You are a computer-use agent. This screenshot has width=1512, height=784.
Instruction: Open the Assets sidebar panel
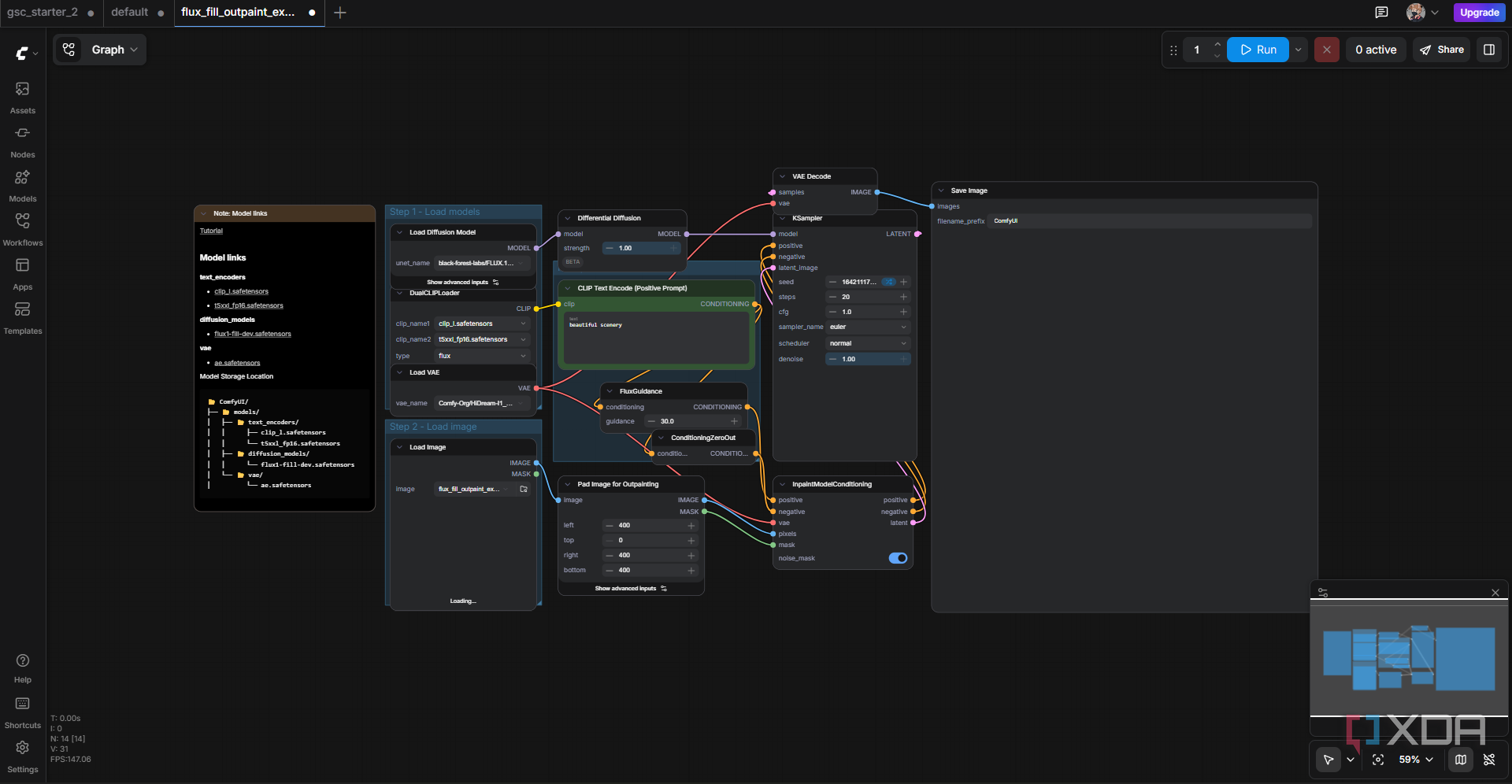(22, 98)
